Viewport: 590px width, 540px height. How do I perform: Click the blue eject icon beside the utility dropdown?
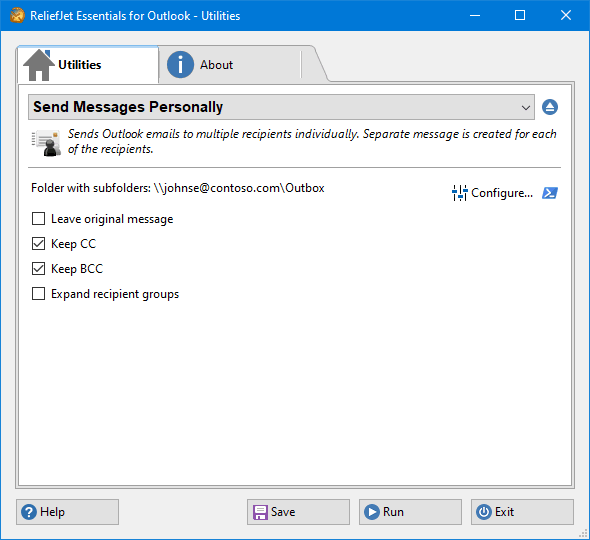550,107
